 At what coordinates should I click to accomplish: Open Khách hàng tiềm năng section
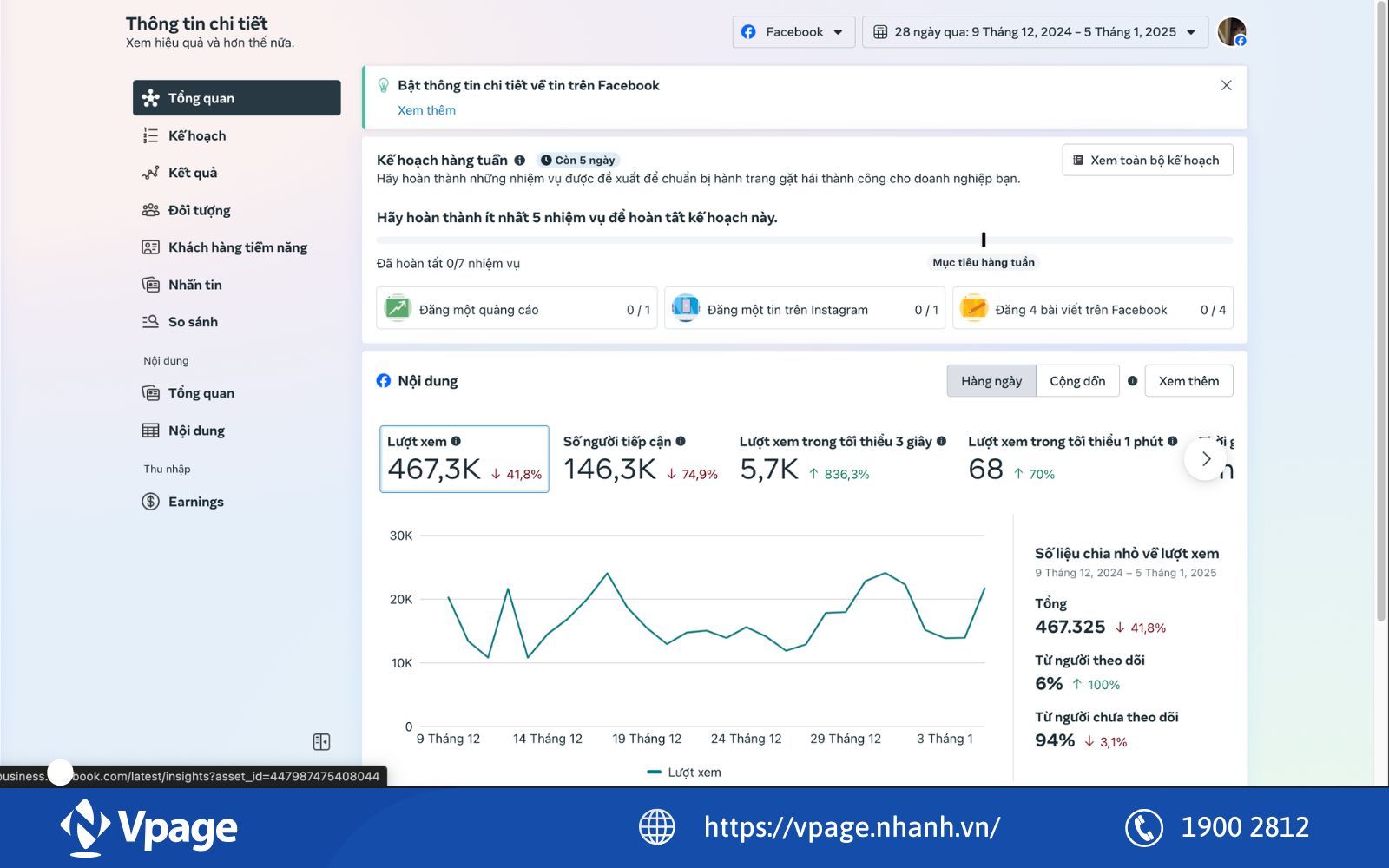click(237, 247)
